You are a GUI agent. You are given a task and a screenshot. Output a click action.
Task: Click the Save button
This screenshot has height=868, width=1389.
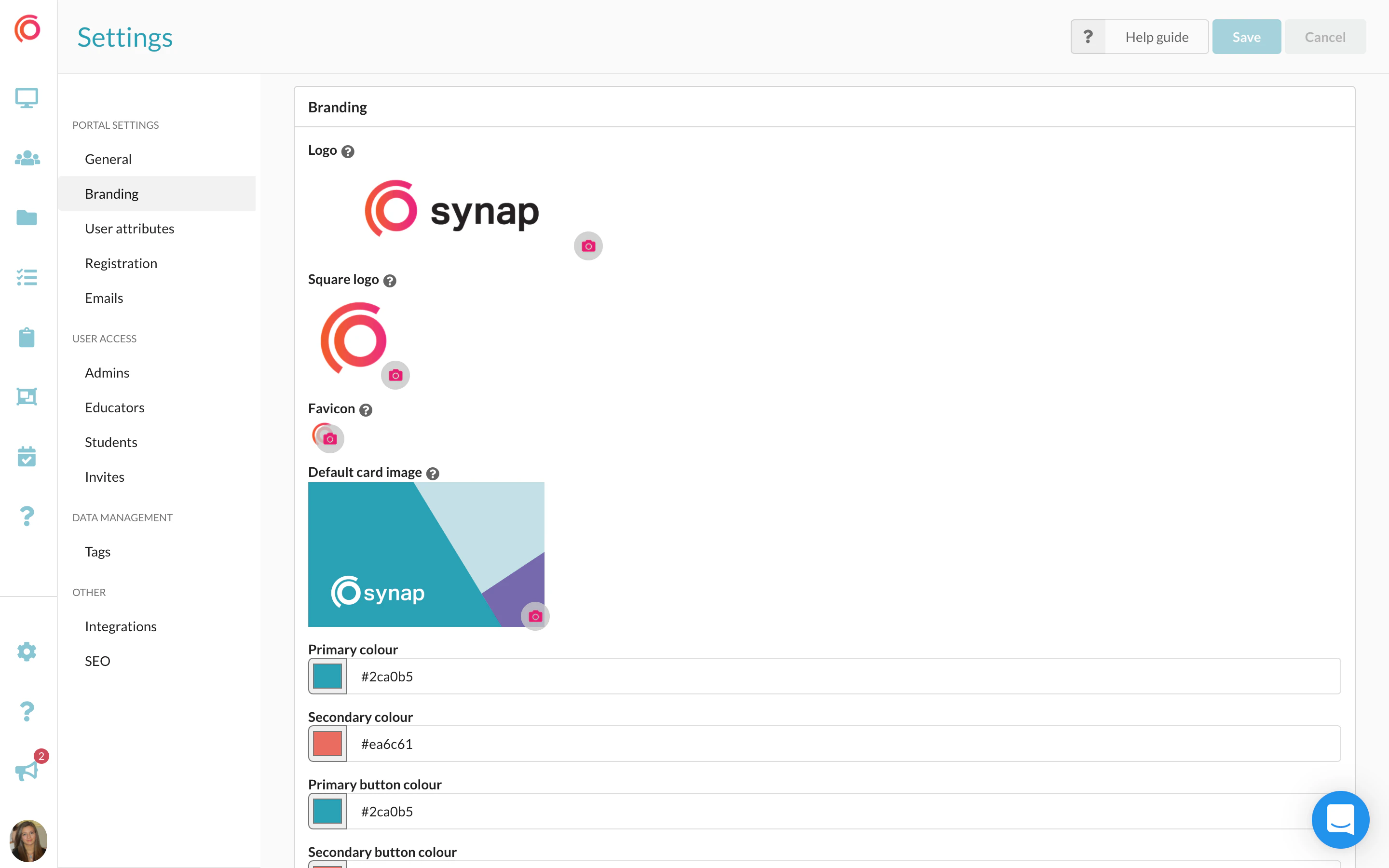[1246, 36]
